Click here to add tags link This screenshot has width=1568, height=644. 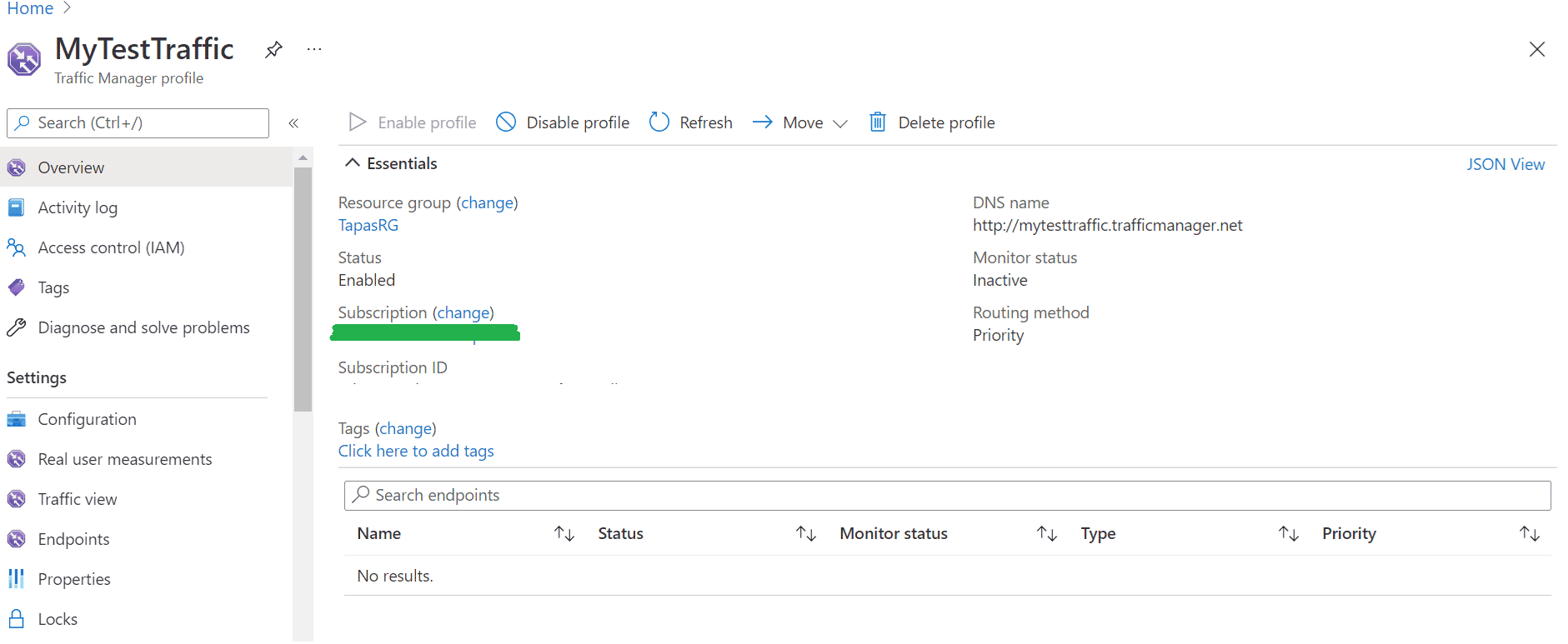[x=416, y=451]
